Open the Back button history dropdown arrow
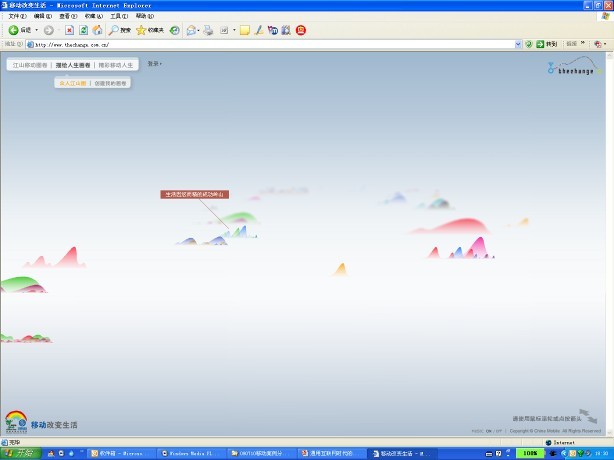614x460 pixels. tap(37, 30)
